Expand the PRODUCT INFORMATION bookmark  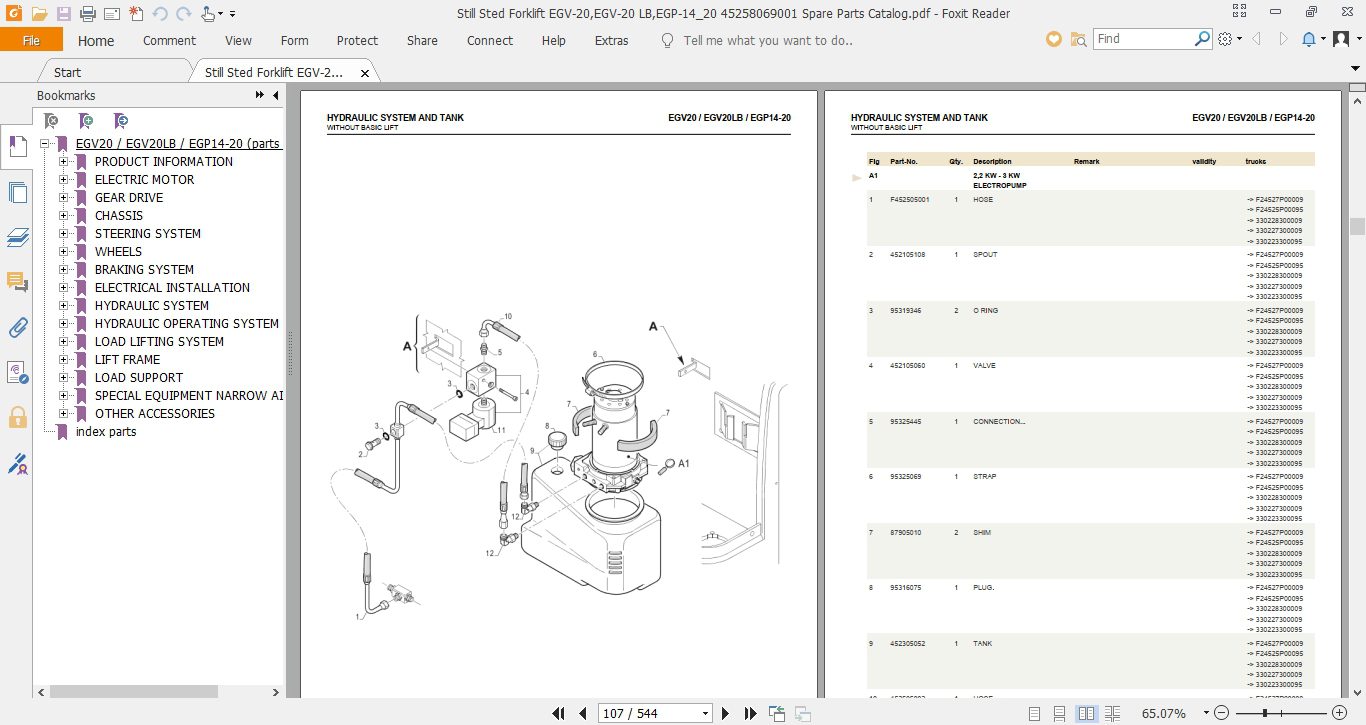[x=64, y=162]
